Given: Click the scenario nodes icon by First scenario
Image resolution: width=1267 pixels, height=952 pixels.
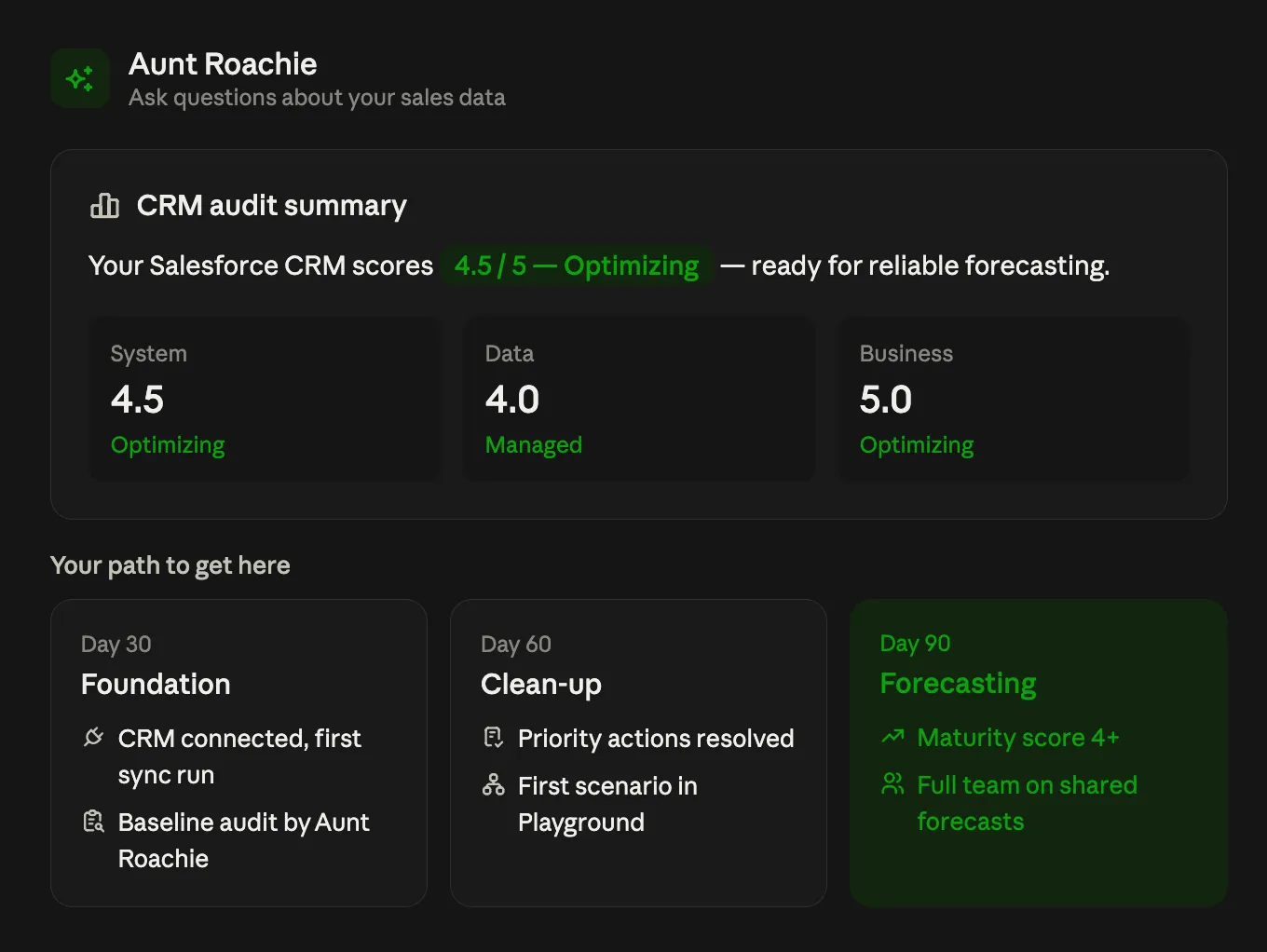Looking at the screenshot, I should 493,785.
